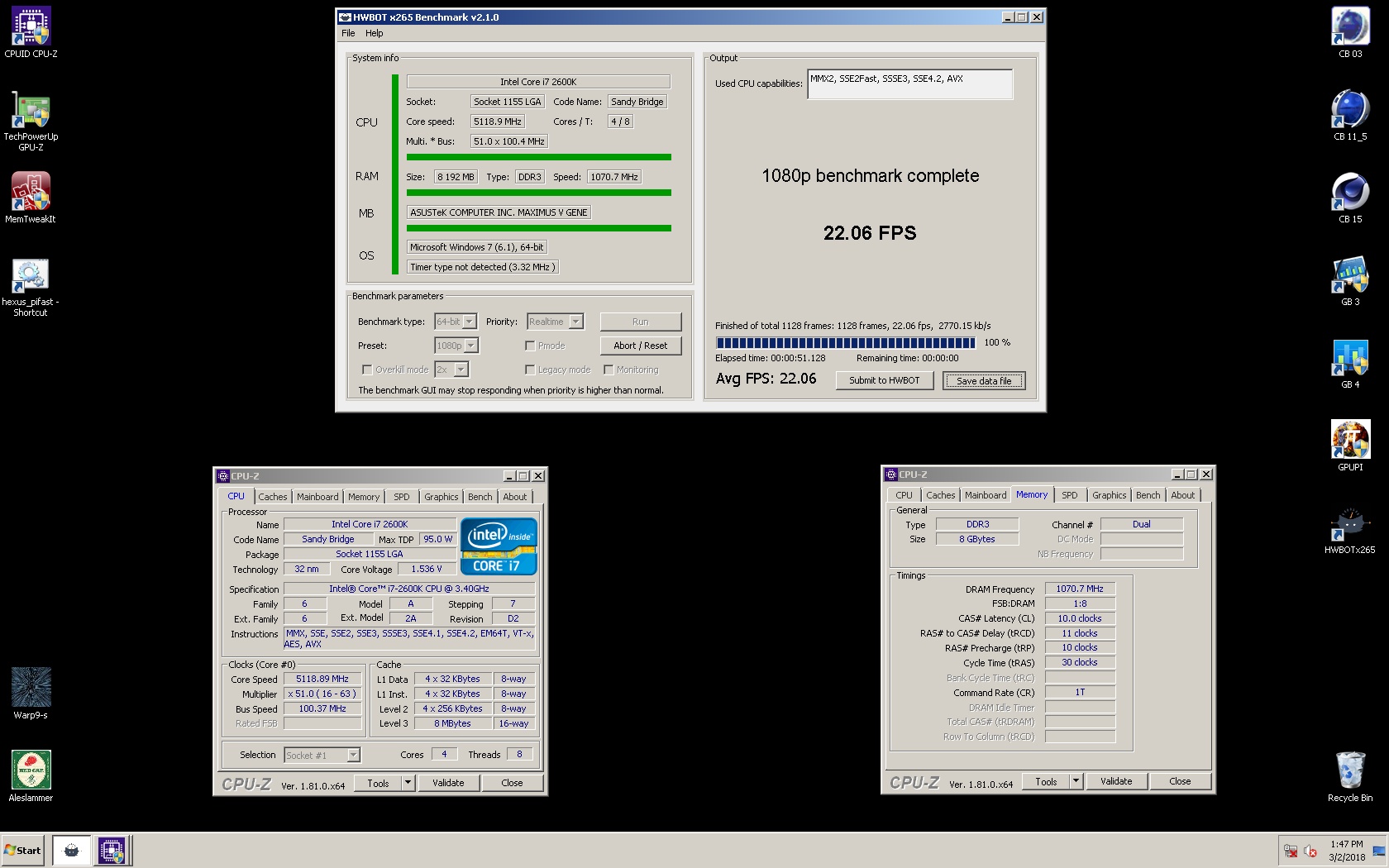
Task: Open the File menu in HWBOT x265
Action: [348, 33]
